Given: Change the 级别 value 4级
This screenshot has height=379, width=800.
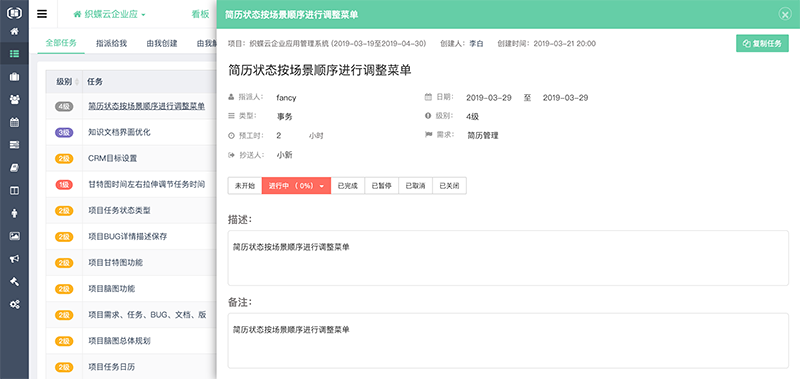Looking at the screenshot, I should click(x=472, y=117).
